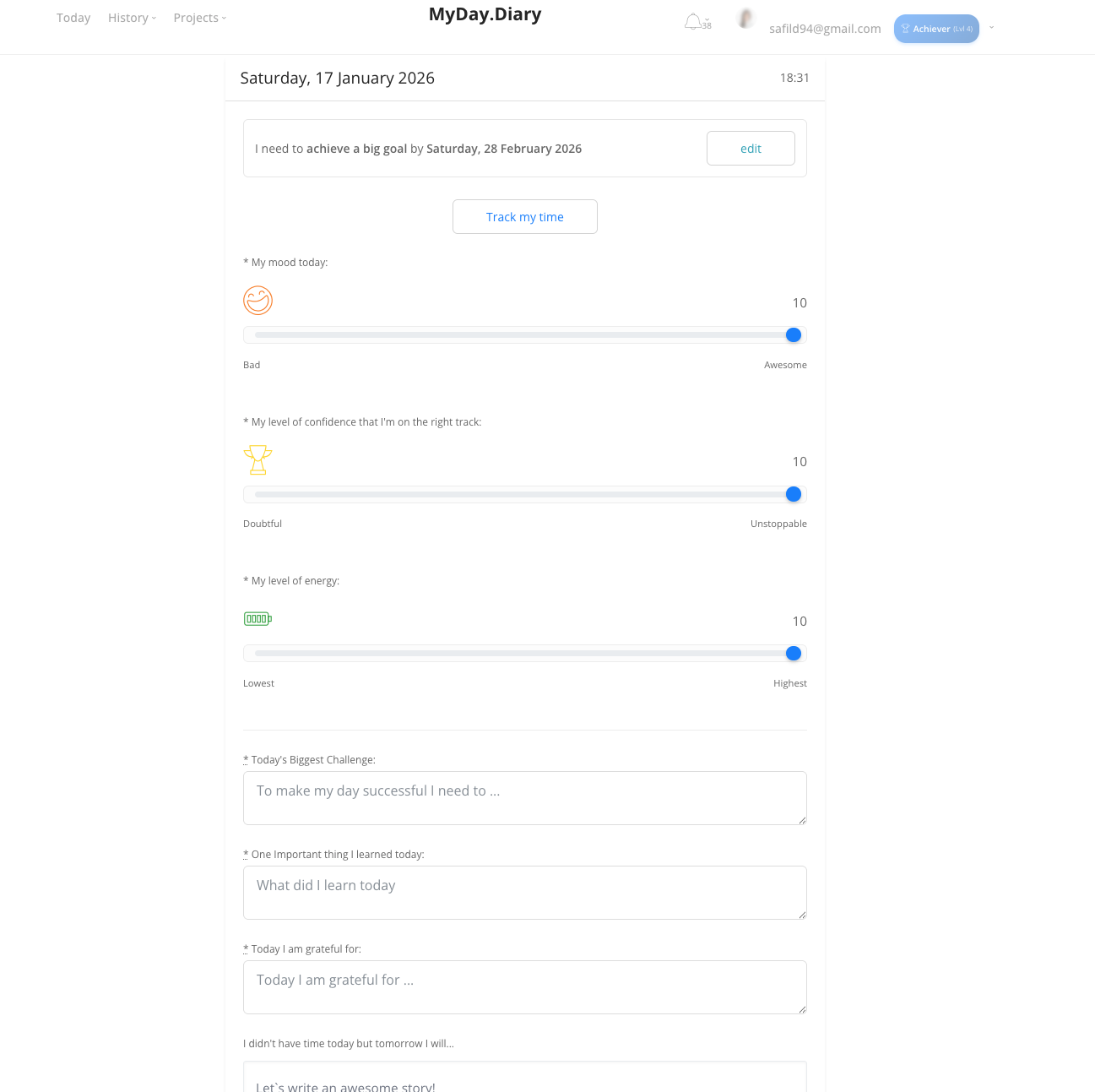
Task: Click the safild94@gmail.com account email
Action: pos(825,29)
